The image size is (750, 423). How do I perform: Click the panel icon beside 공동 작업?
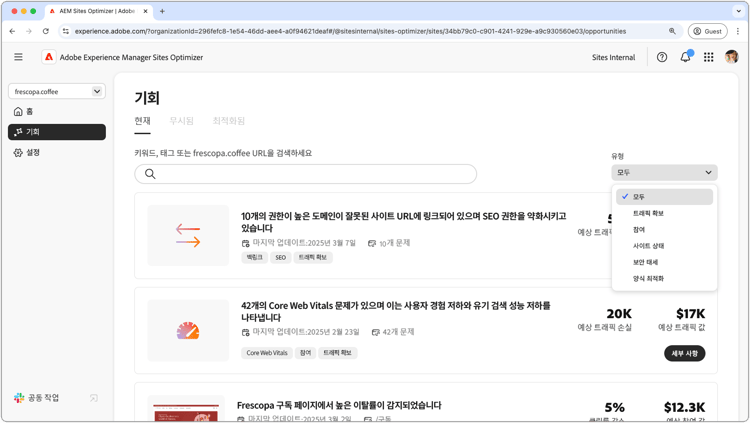coord(94,398)
